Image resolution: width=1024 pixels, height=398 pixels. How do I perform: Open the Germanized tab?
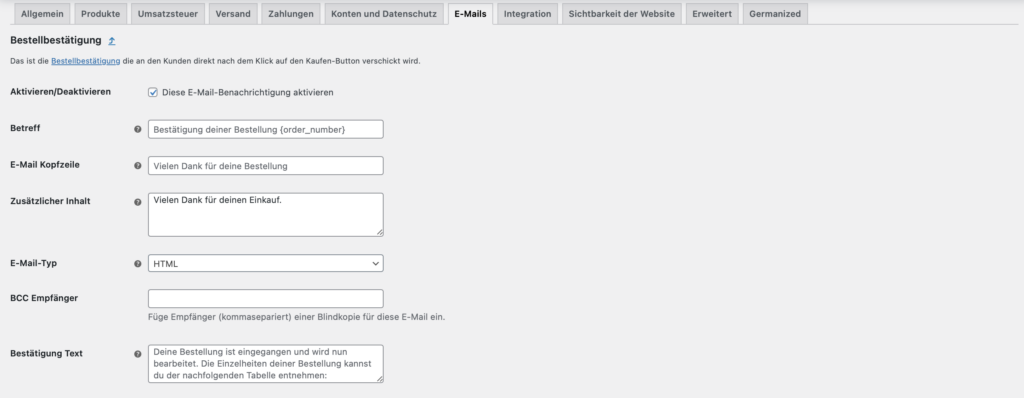click(x=775, y=14)
